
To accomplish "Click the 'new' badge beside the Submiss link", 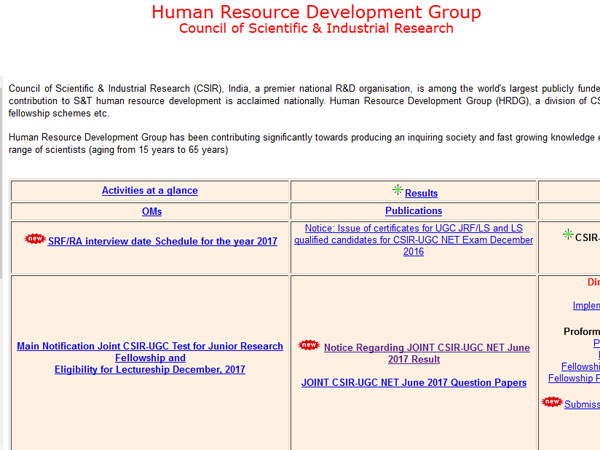I will pos(552,403).
